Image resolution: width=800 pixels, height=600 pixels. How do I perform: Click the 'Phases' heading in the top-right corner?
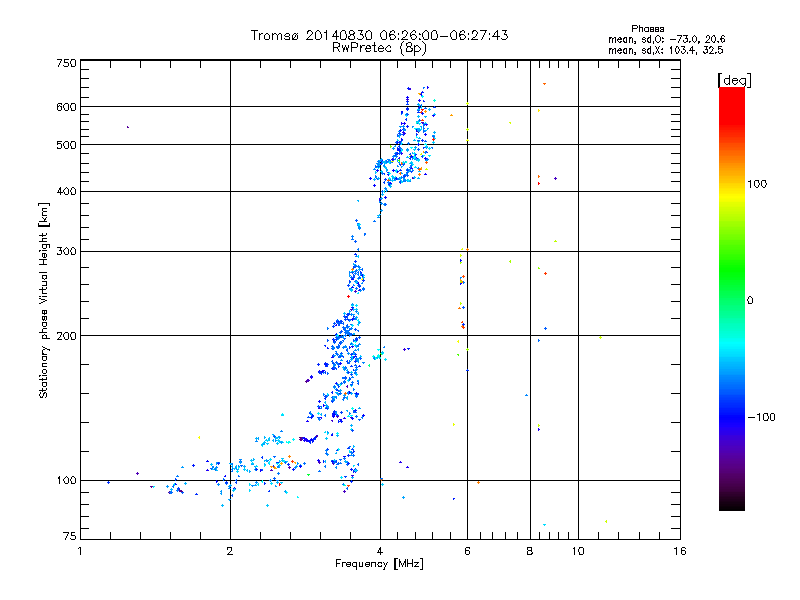(647, 29)
